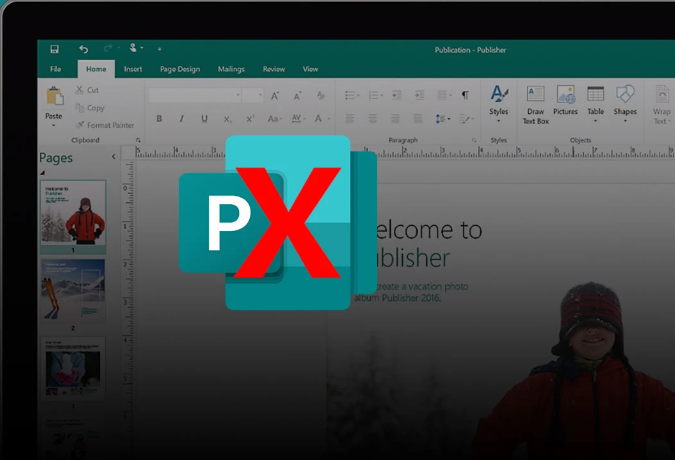Open the Change Case dropdown

tap(275, 119)
